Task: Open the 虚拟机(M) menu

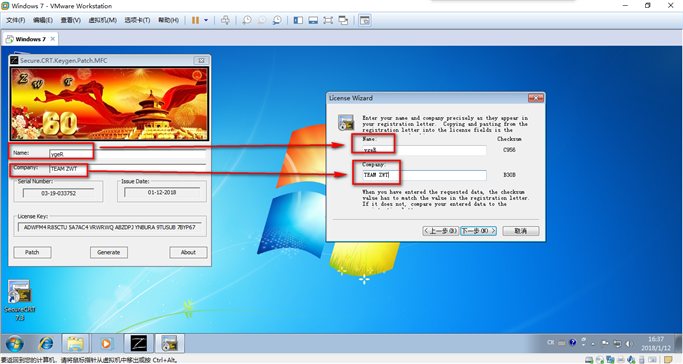Action: click(x=102, y=20)
